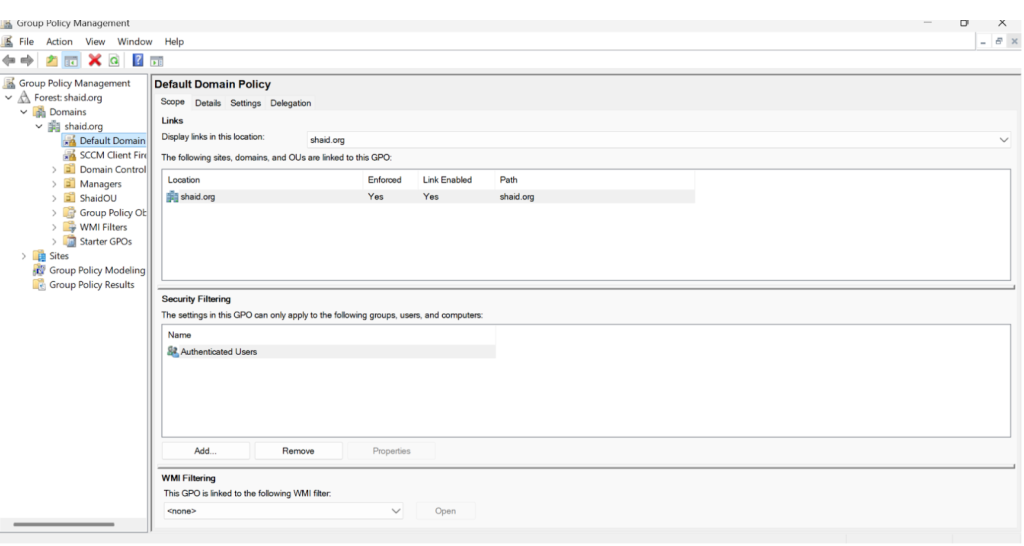
Task: Open the Action menu
Action: pos(59,42)
